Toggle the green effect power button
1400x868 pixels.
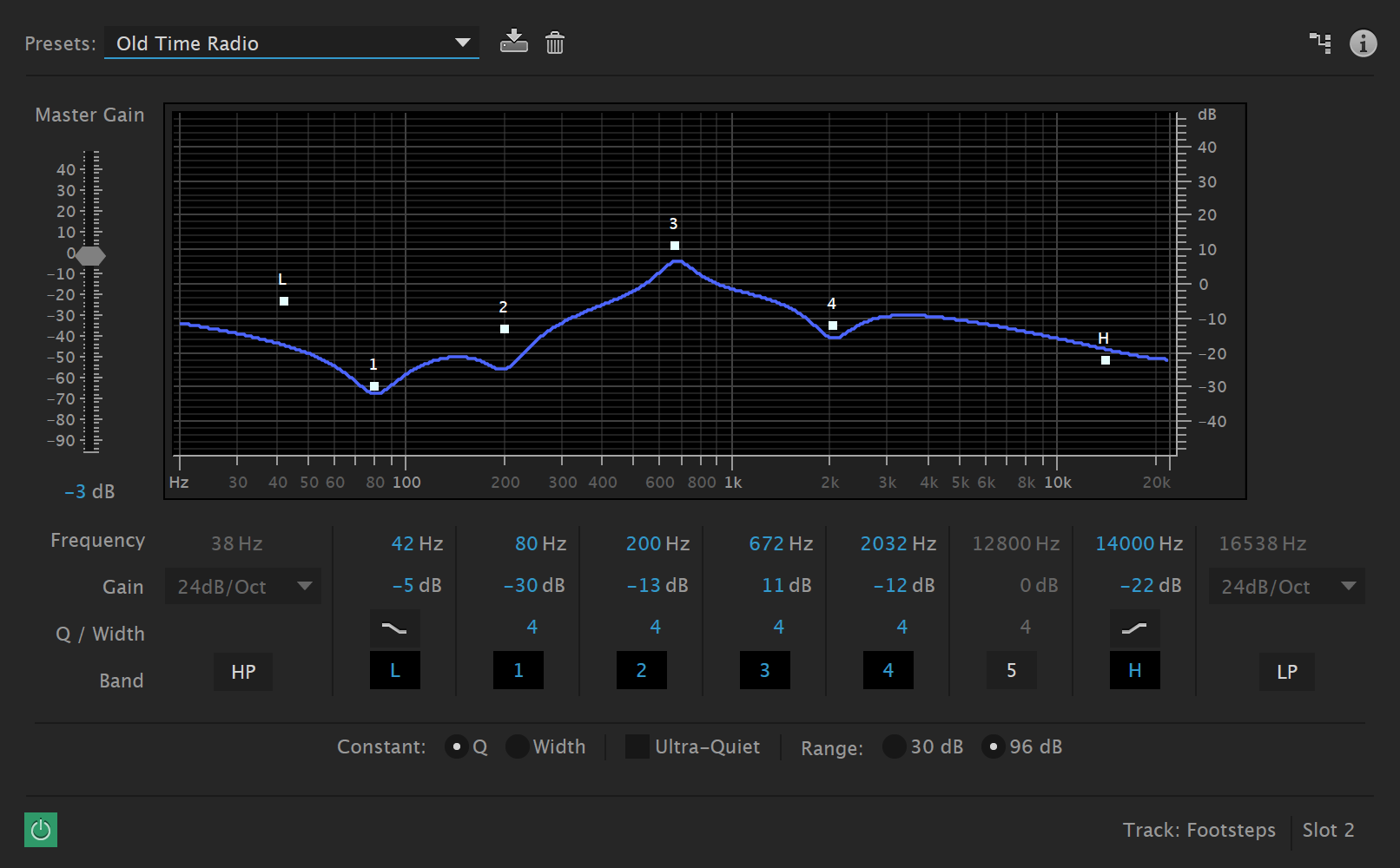point(41,830)
